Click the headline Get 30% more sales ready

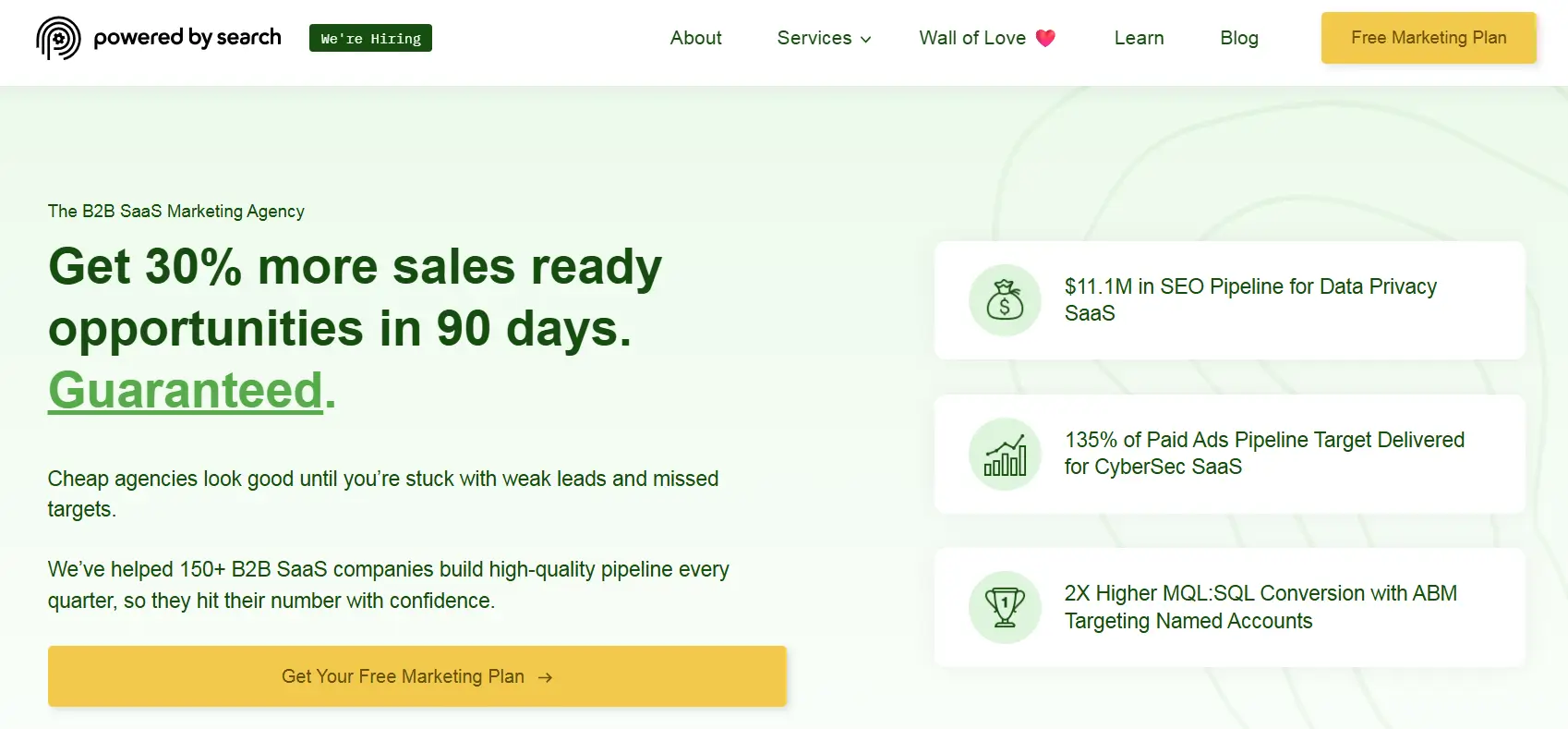356,267
